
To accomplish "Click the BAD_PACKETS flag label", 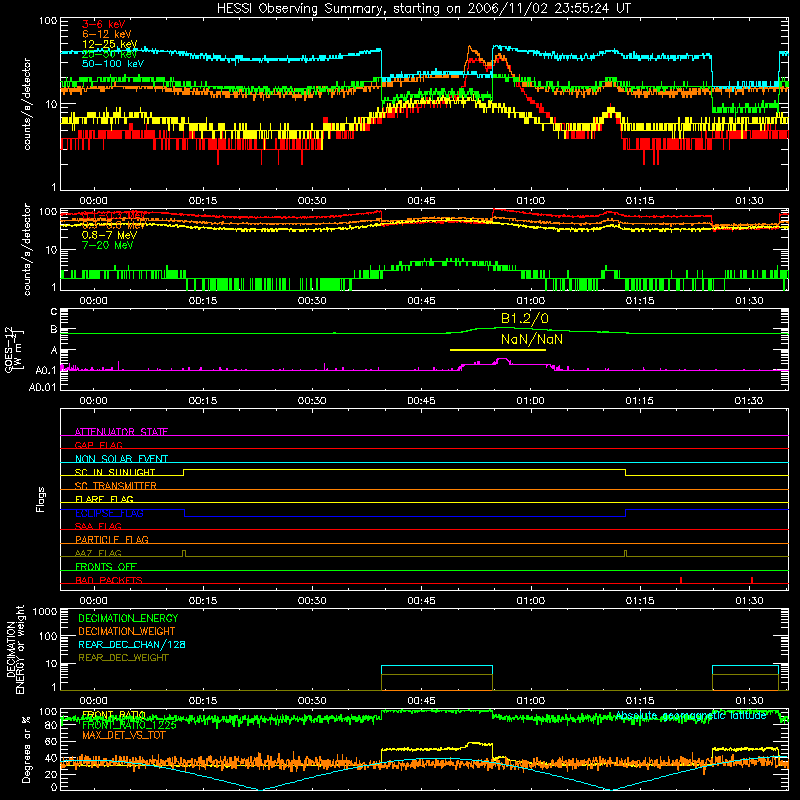I will (x=109, y=580).
